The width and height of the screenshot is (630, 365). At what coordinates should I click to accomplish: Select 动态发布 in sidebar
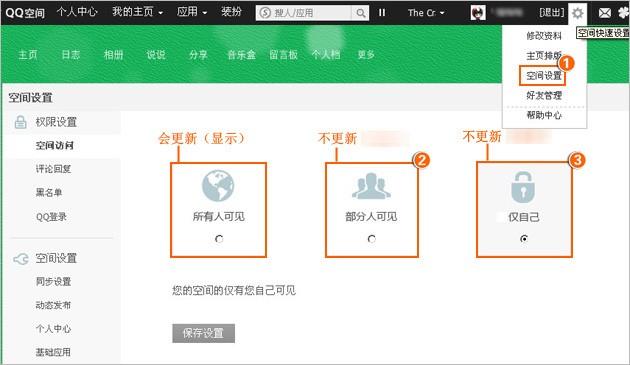[53, 306]
